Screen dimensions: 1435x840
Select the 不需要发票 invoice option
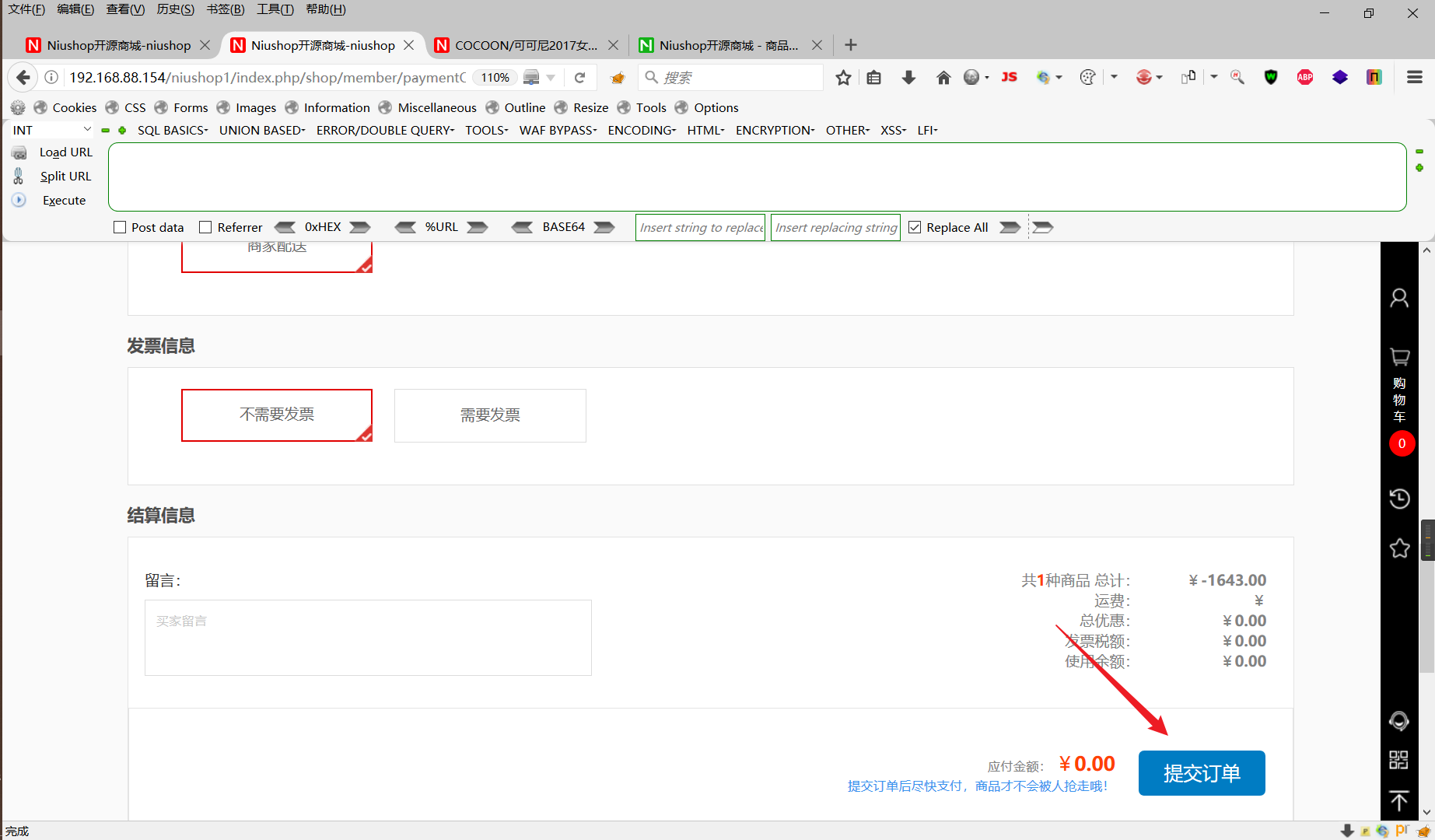pos(277,415)
